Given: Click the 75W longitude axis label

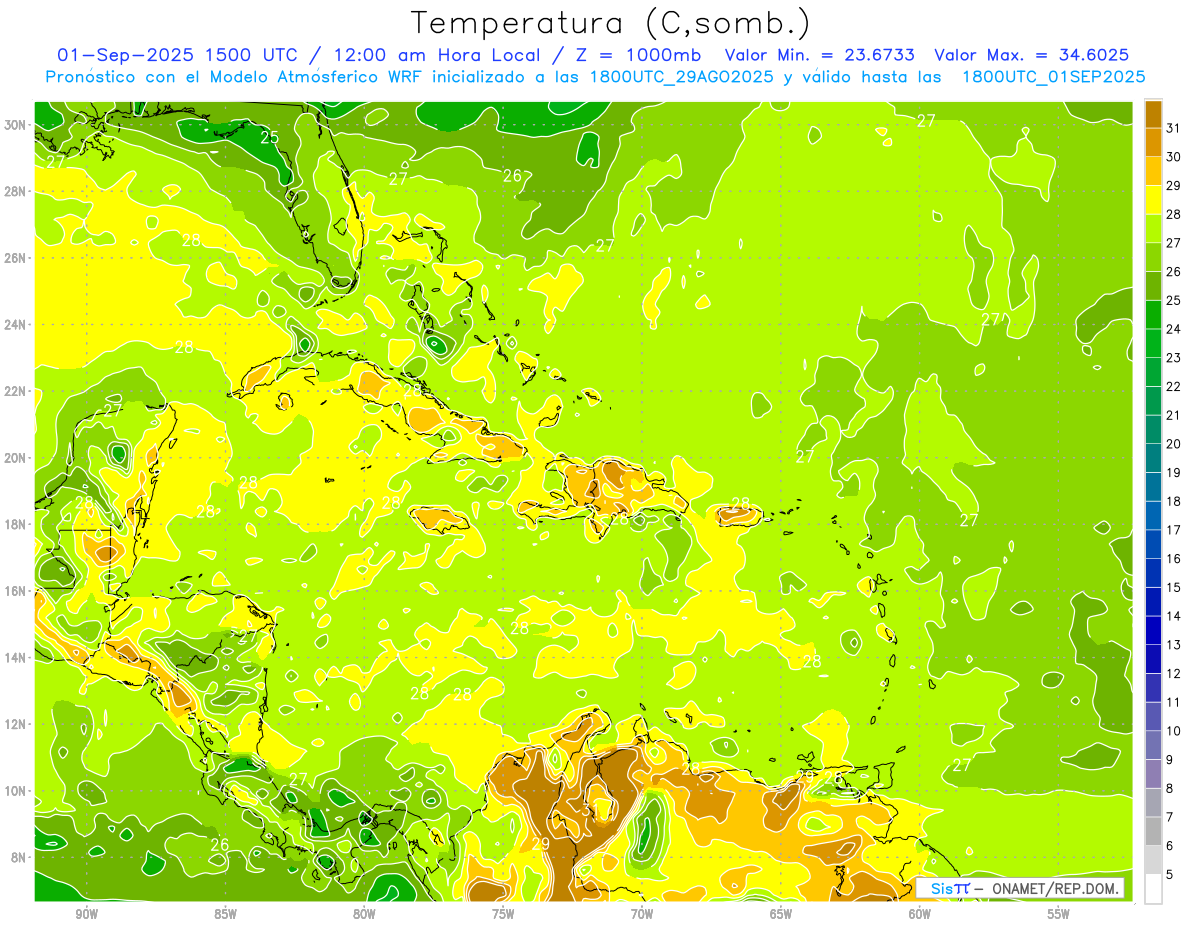Looking at the screenshot, I should (x=503, y=914).
